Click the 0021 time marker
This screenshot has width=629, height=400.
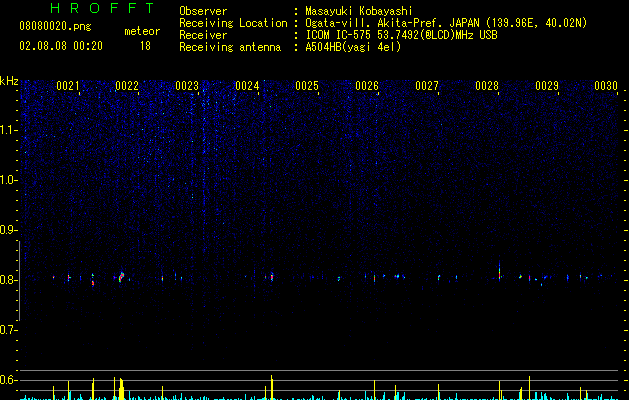pos(67,86)
